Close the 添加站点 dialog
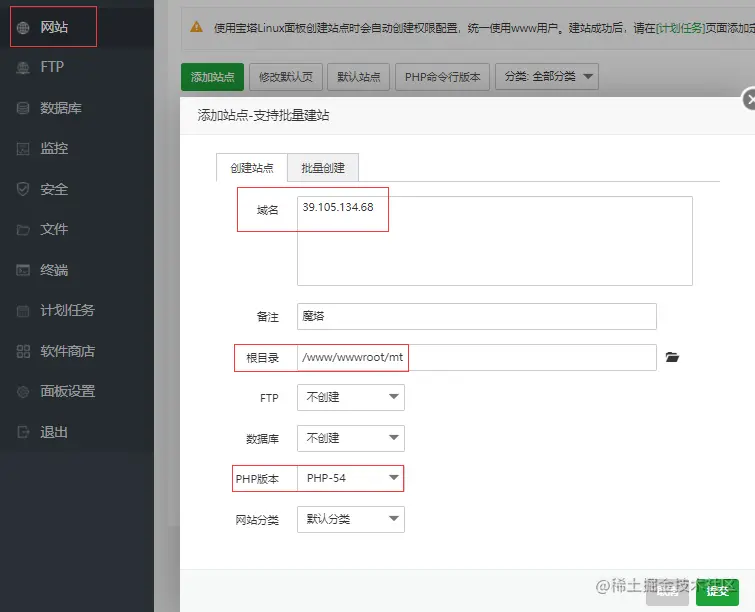755x612 pixels. pyautogui.click(x=749, y=100)
